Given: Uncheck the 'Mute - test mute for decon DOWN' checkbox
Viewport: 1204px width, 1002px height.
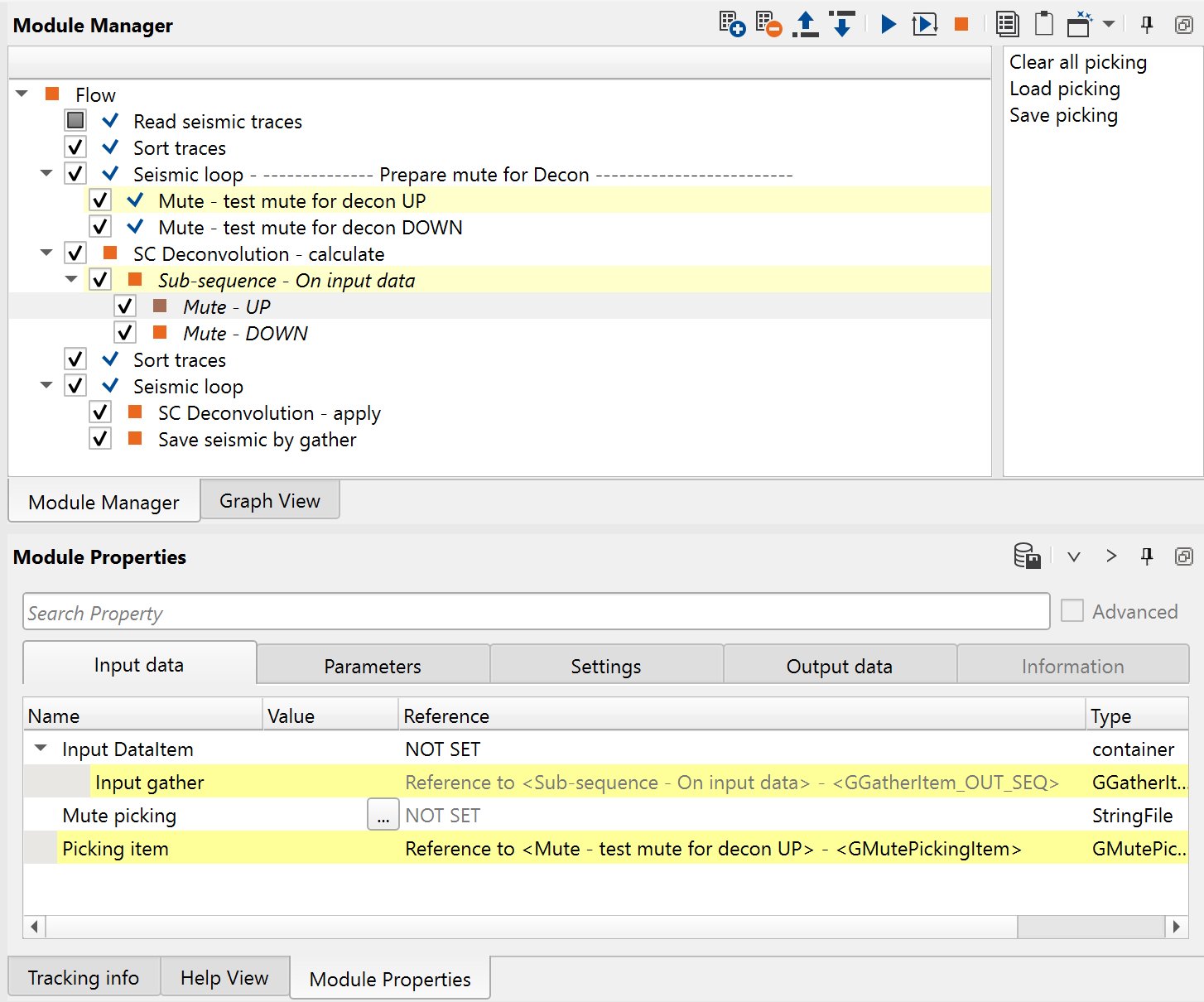Looking at the screenshot, I should pyautogui.click(x=100, y=227).
